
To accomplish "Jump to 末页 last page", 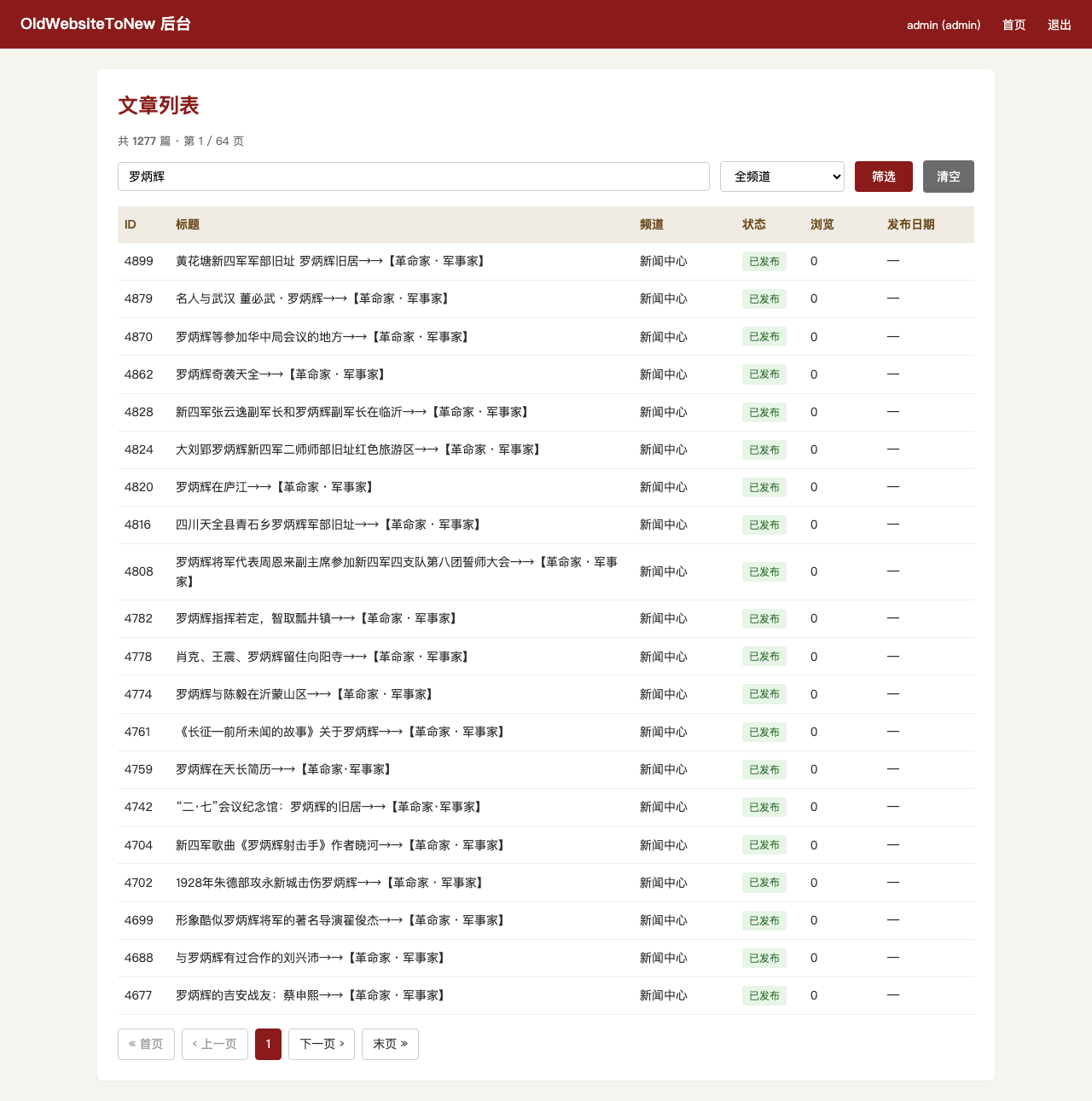I will pos(390,1044).
